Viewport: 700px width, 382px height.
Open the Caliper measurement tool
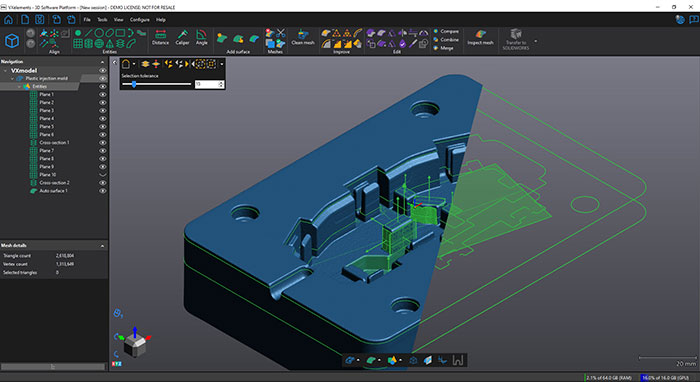(x=182, y=37)
